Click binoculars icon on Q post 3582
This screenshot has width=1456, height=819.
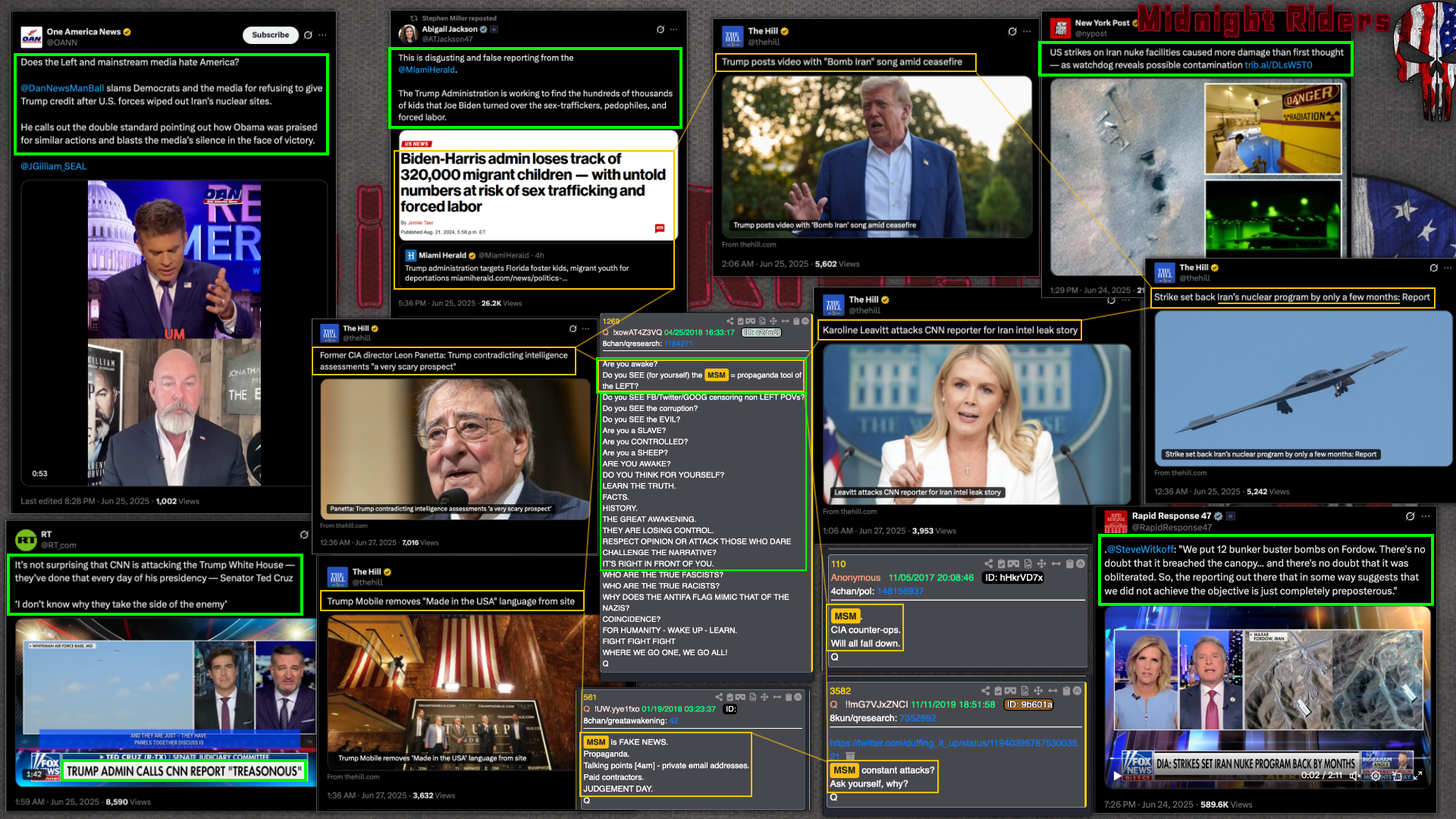point(1011,691)
